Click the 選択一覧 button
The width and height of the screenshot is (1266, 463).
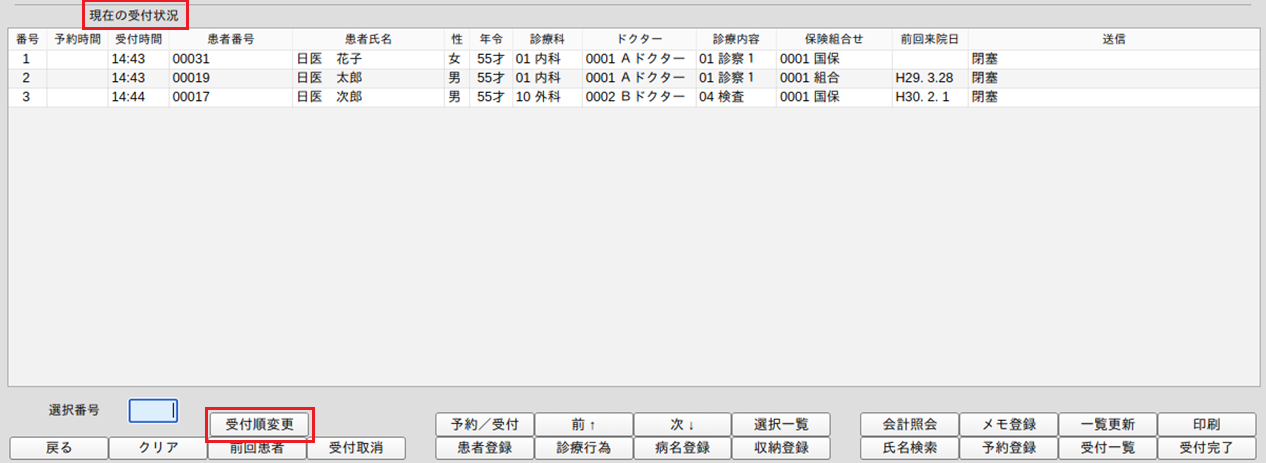[781, 424]
